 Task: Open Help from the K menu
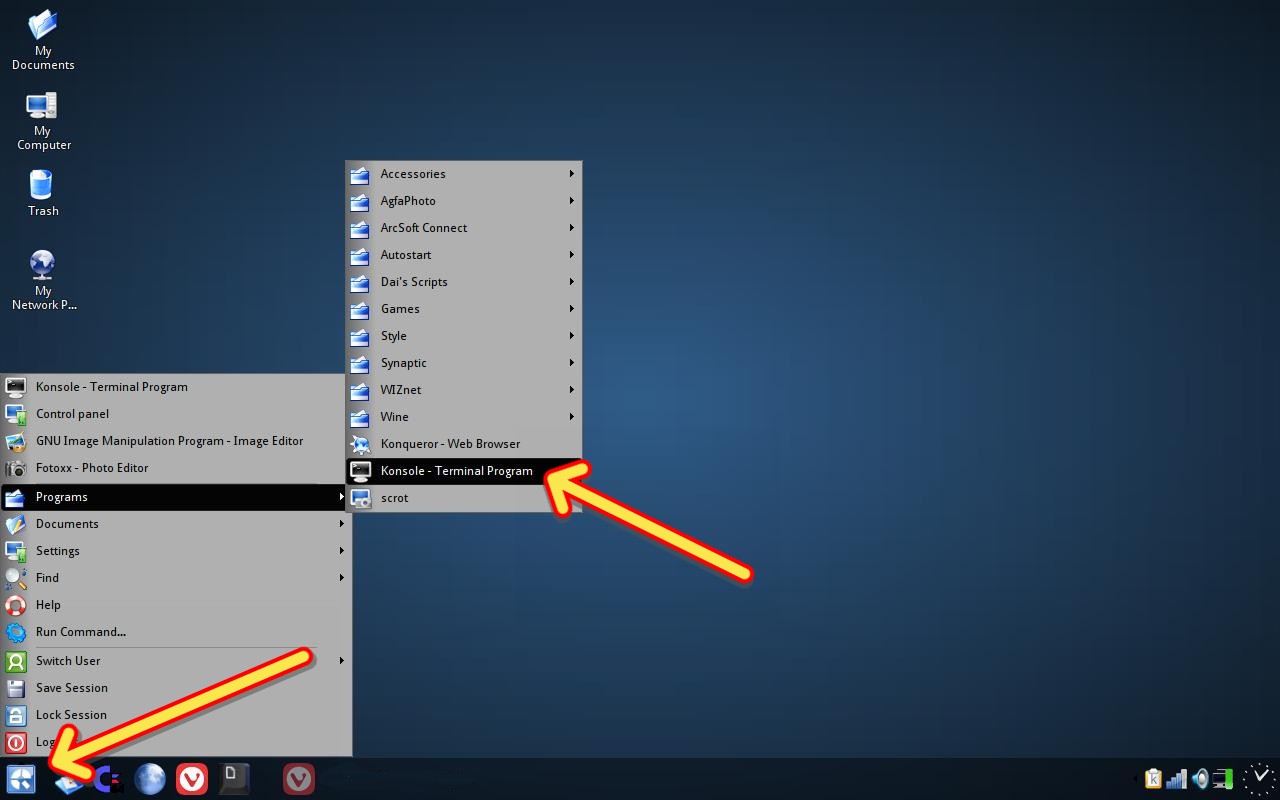(x=176, y=605)
